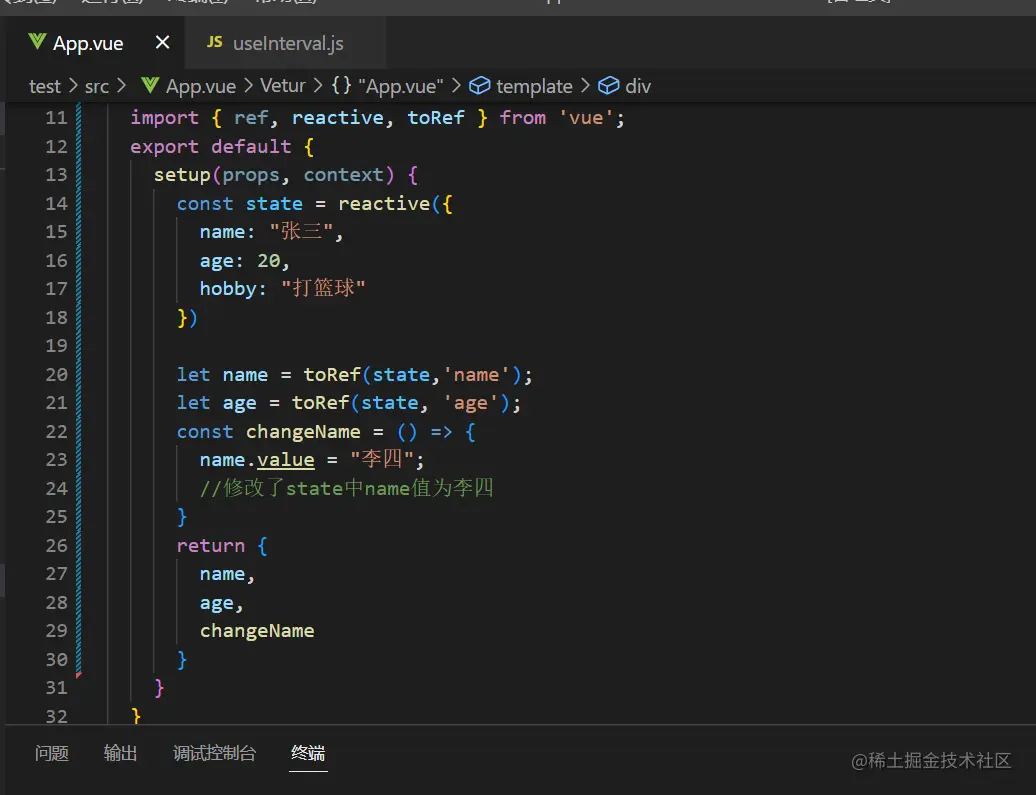This screenshot has width=1036, height=795.
Task: Click 'return' keyword on line 26
Action: pos(211,546)
